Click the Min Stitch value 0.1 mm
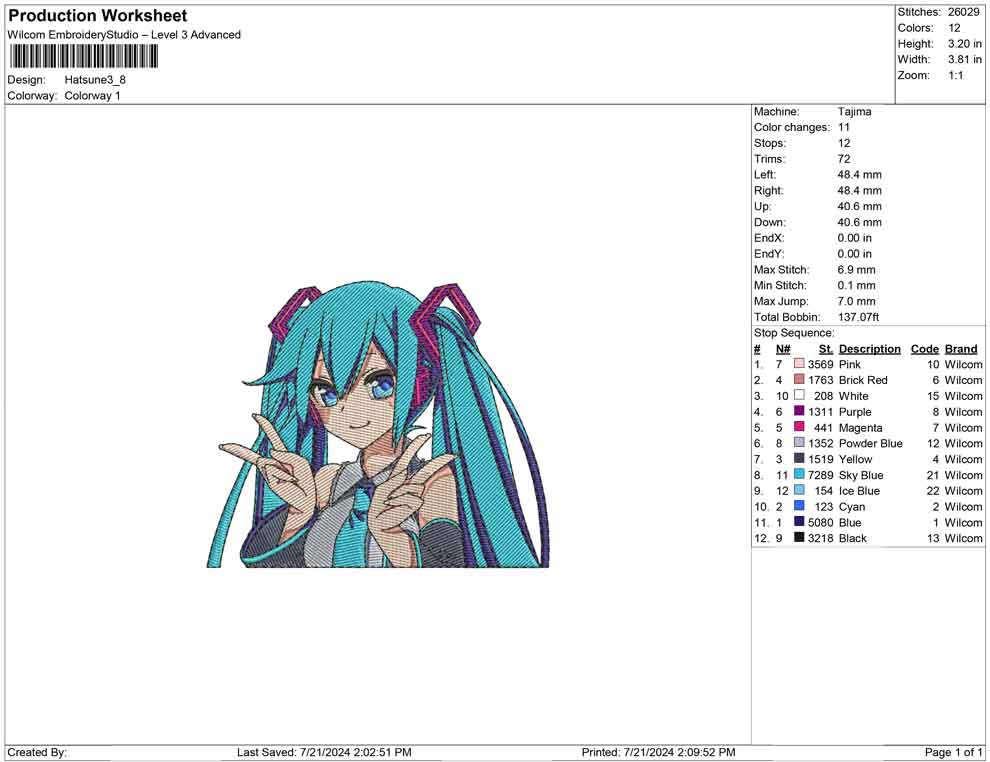990x762 pixels. click(x=856, y=285)
